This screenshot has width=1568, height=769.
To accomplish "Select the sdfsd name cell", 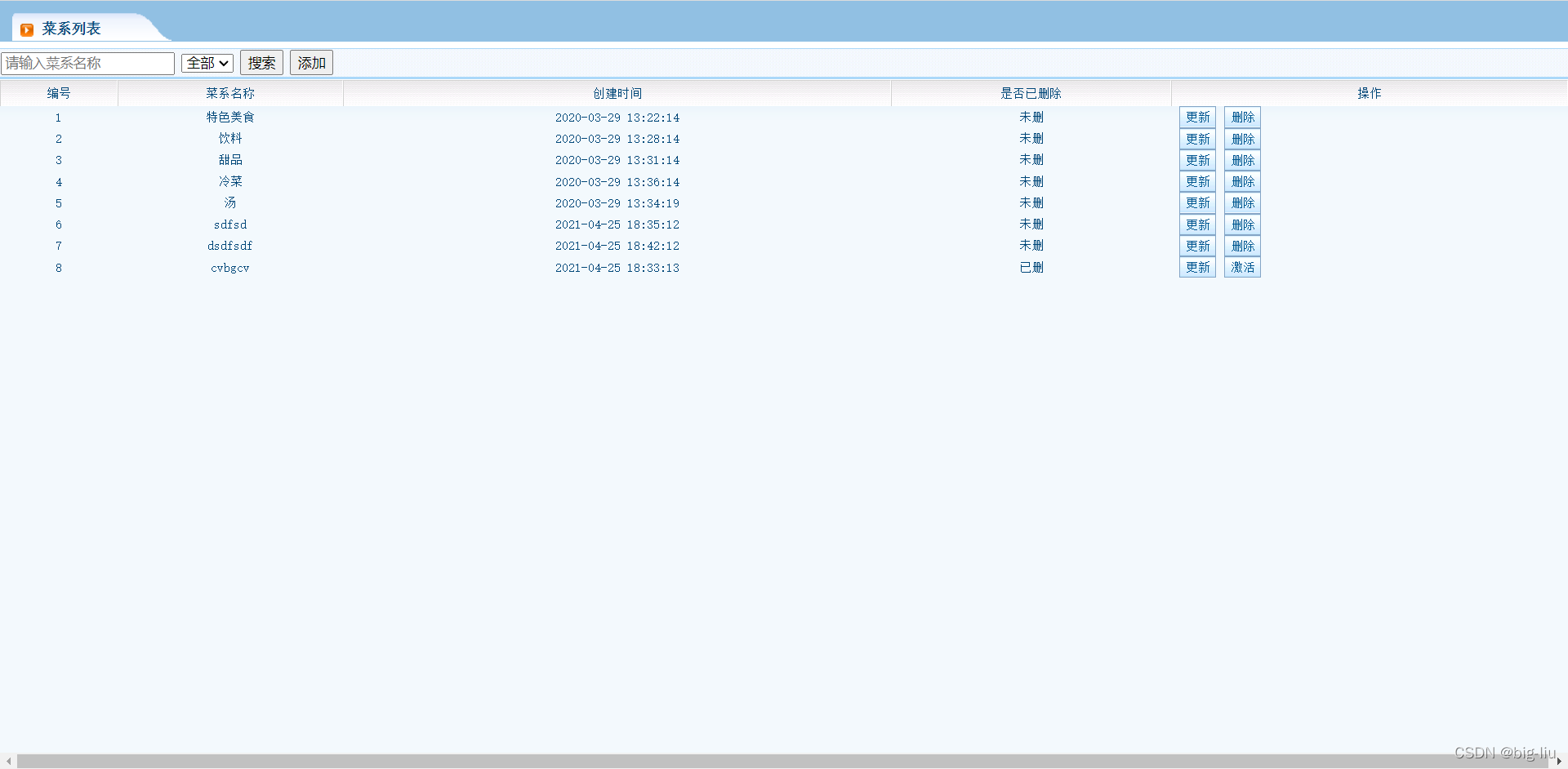I will pyautogui.click(x=230, y=224).
